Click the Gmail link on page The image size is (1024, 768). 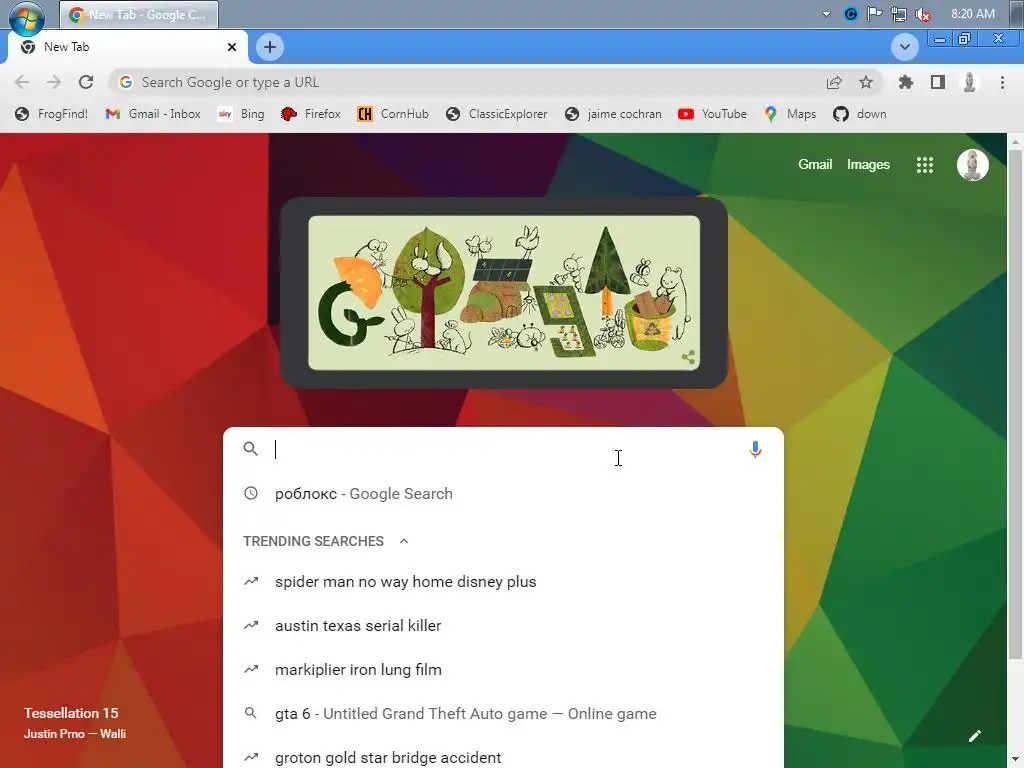point(815,165)
